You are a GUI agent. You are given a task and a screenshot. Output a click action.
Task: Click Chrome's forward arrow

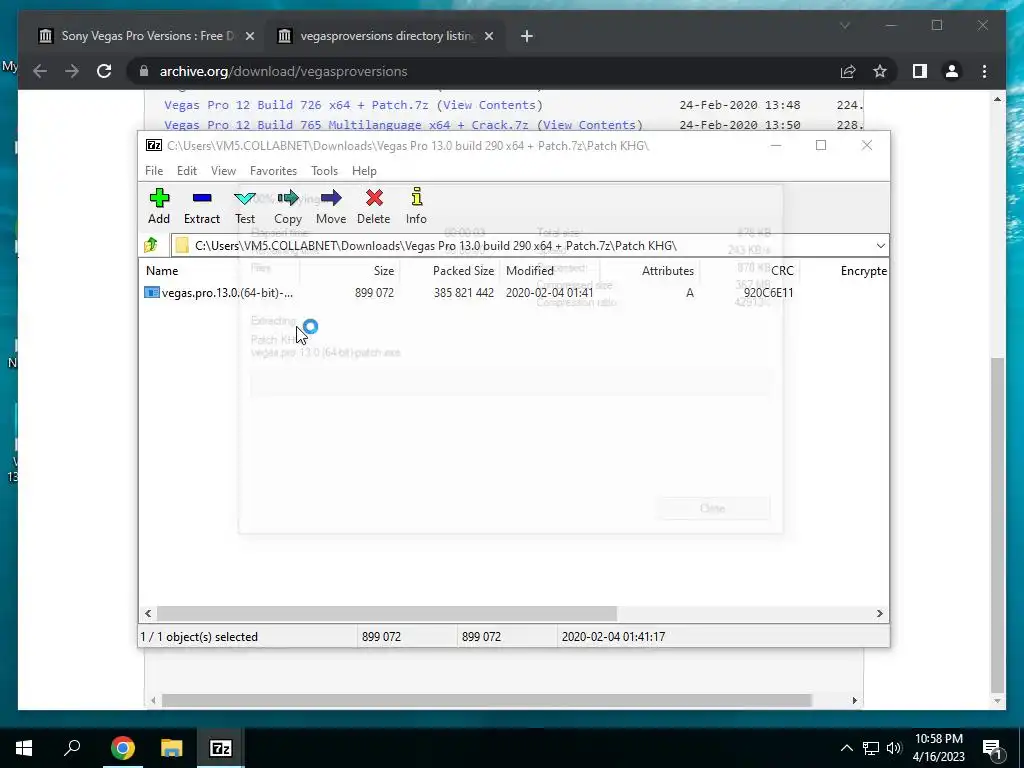coord(72,71)
